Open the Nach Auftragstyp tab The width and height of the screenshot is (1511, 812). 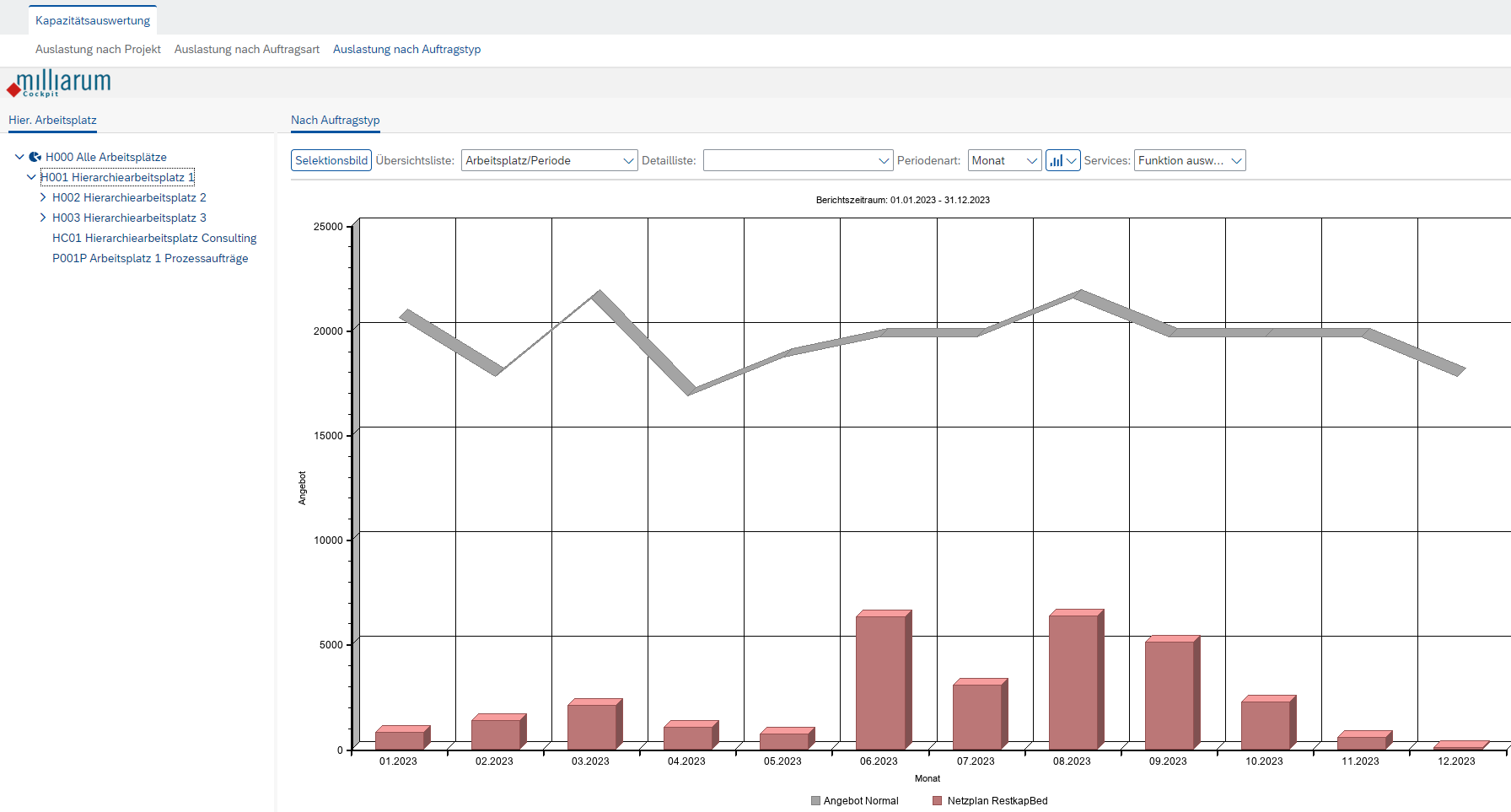click(x=336, y=120)
